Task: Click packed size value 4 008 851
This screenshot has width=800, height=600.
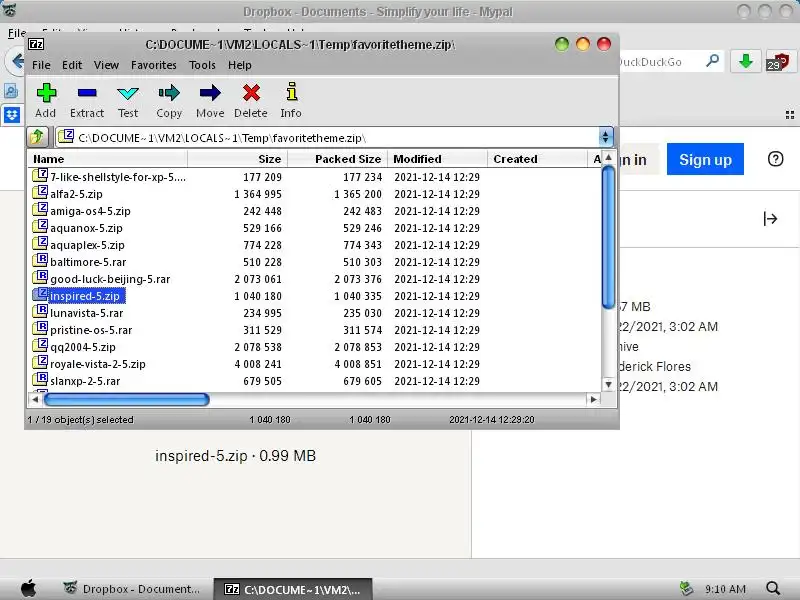Action: click(x=358, y=364)
